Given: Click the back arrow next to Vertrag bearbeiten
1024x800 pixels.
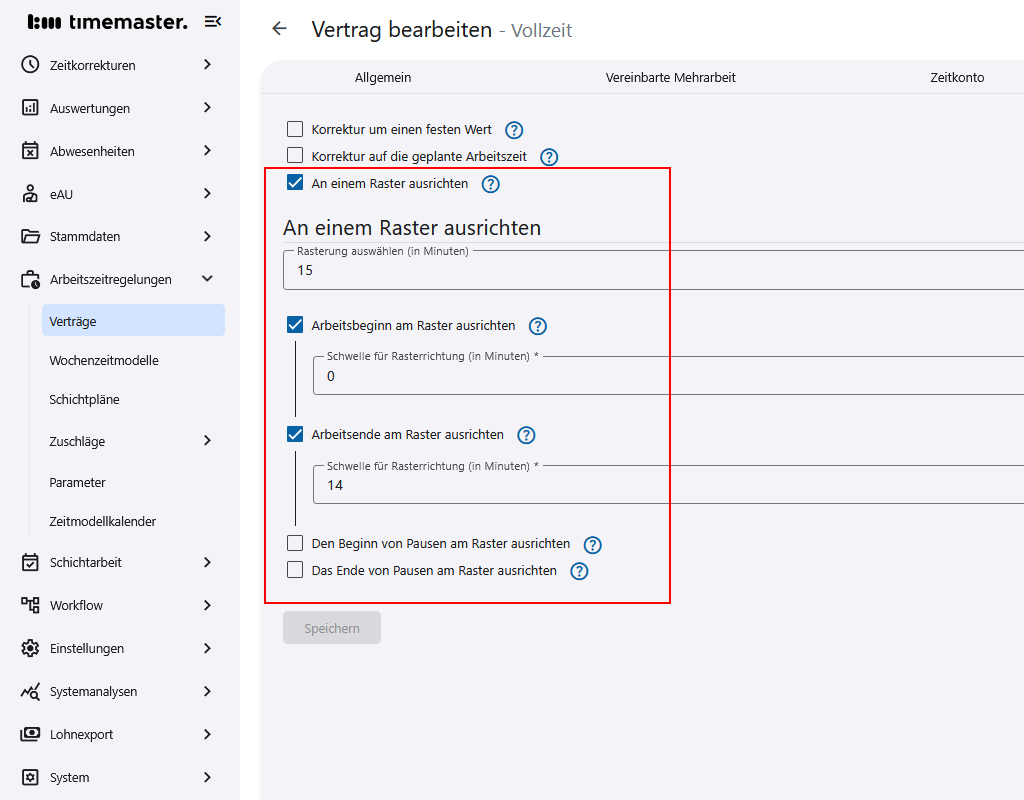Looking at the screenshot, I should click(280, 29).
